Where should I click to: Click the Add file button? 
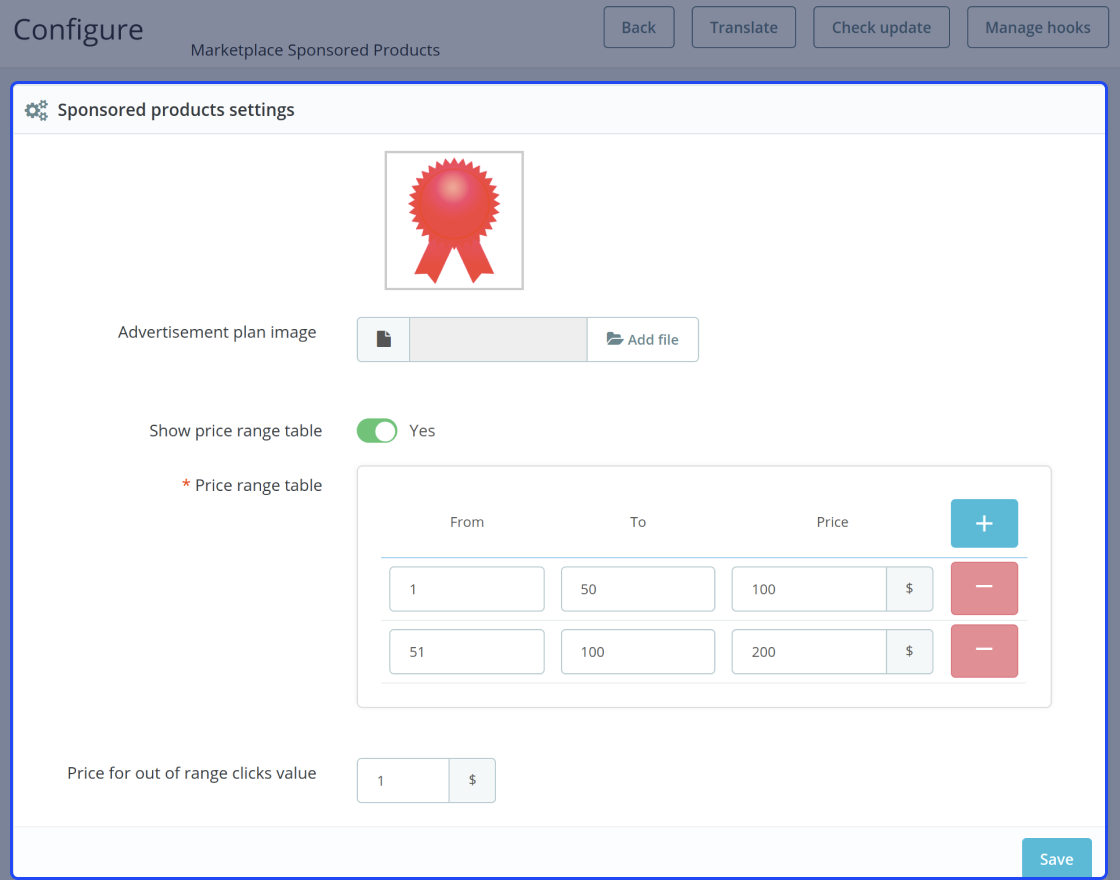pyautogui.click(x=643, y=339)
